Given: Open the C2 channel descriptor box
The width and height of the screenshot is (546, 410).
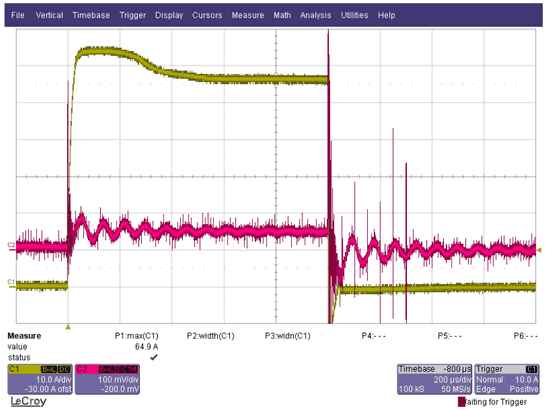Looking at the screenshot, I should point(107,379).
